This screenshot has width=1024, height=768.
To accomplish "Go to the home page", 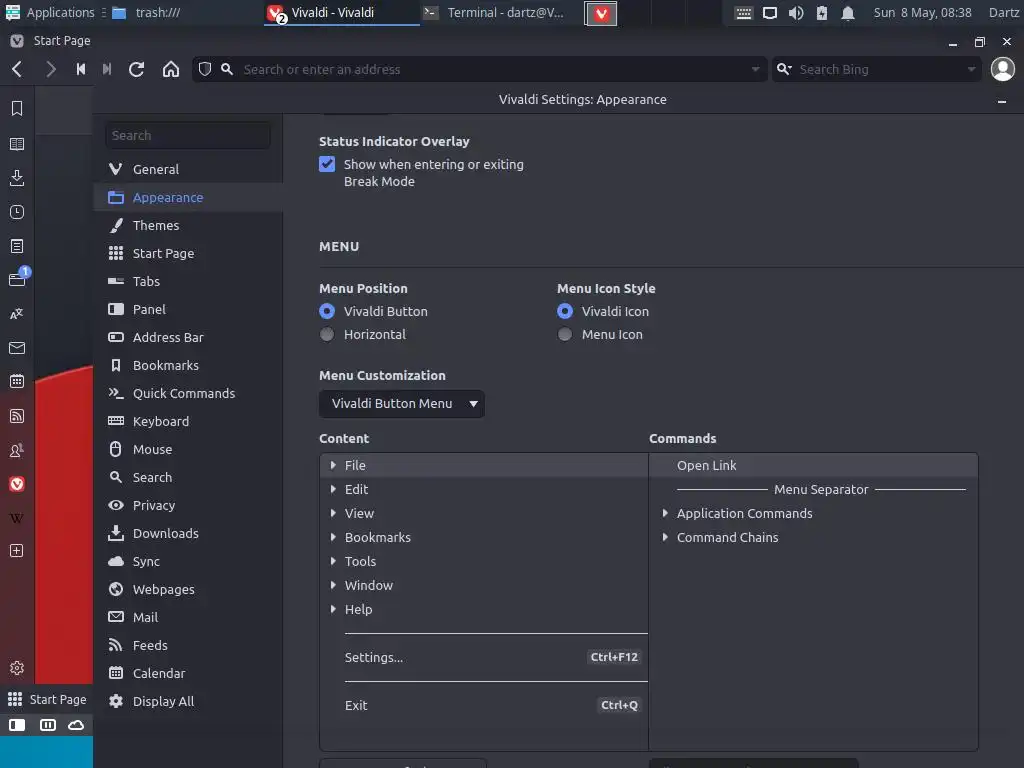I will point(170,69).
